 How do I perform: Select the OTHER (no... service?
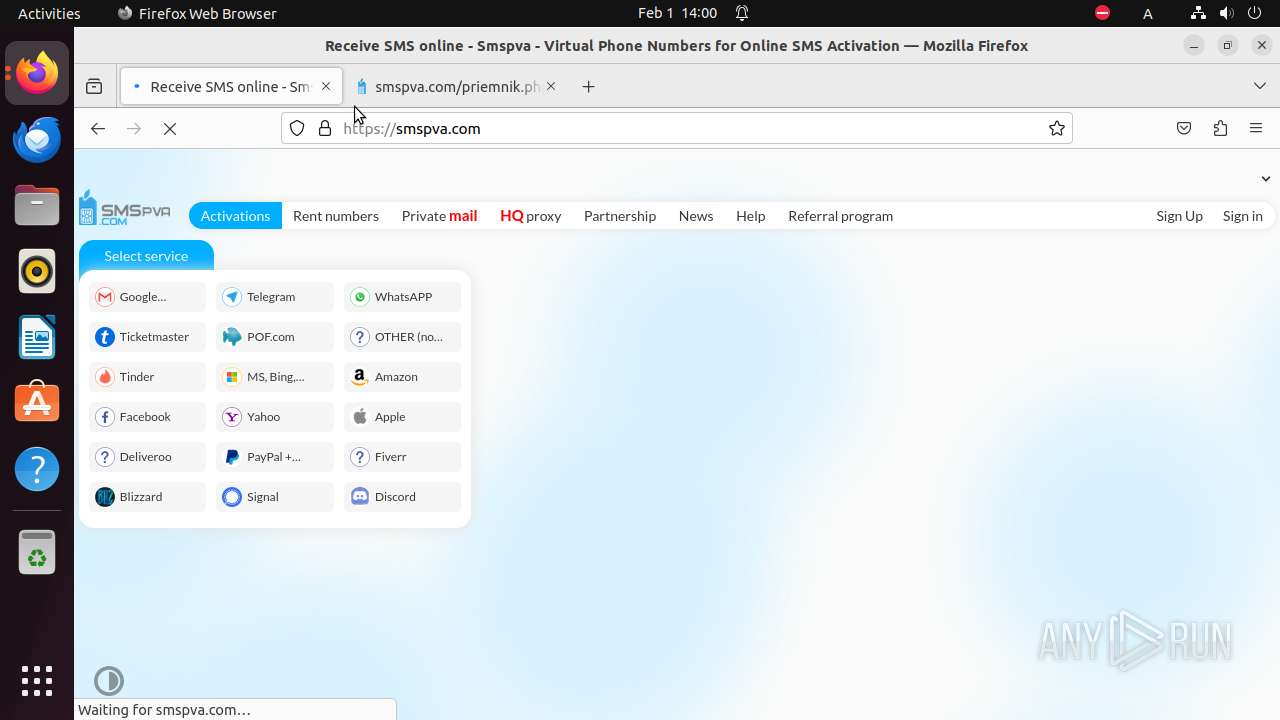click(x=403, y=337)
